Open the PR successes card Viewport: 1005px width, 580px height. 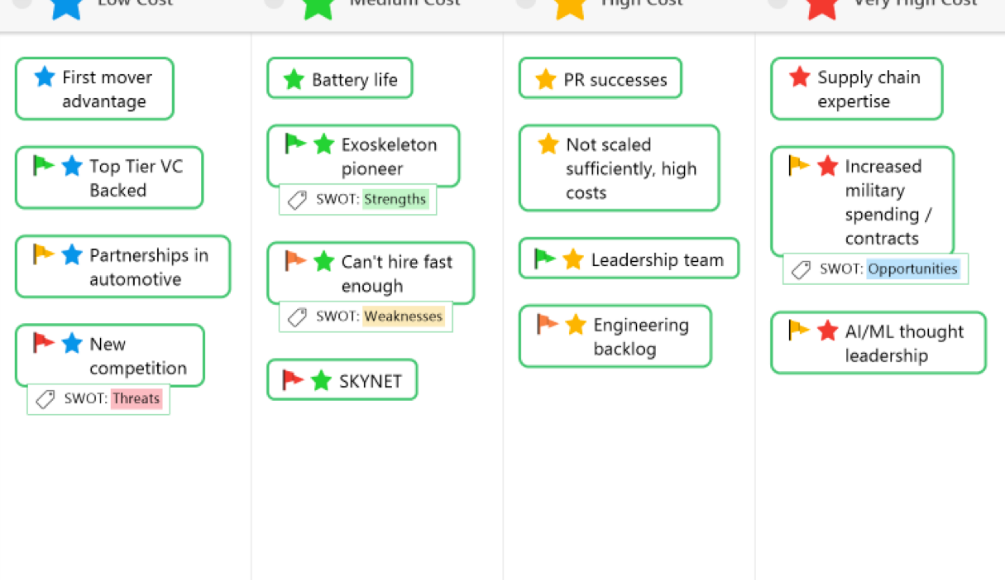(x=614, y=80)
